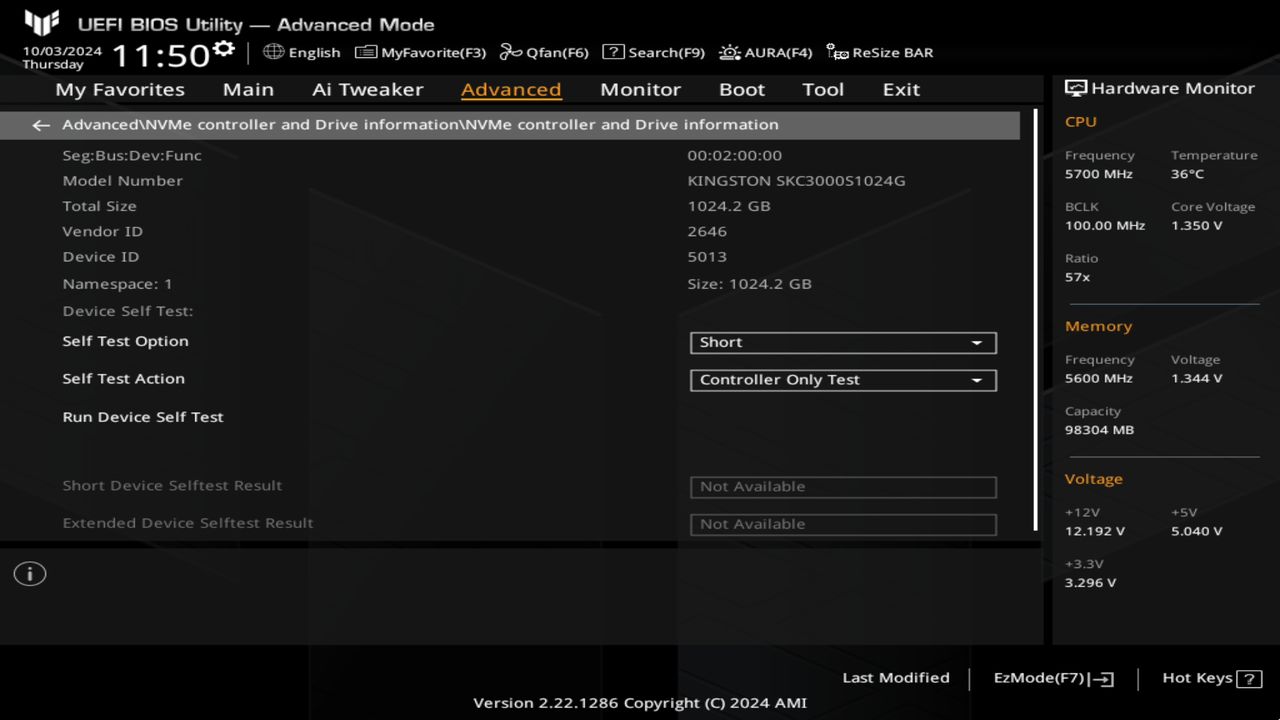Click the 11:50 clock display
Screen dimensions: 1280x720
160,54
